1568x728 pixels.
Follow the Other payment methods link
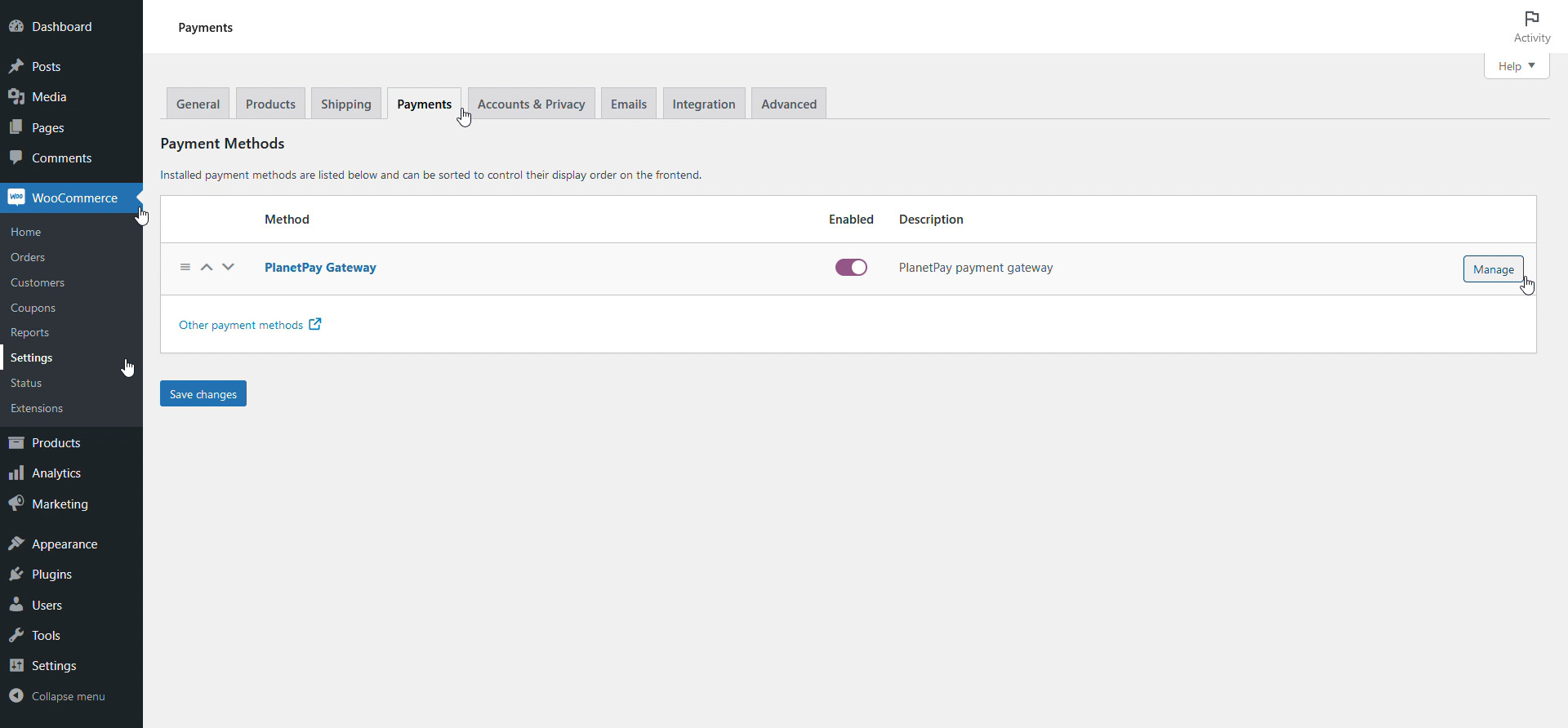[x=241, y=325]
